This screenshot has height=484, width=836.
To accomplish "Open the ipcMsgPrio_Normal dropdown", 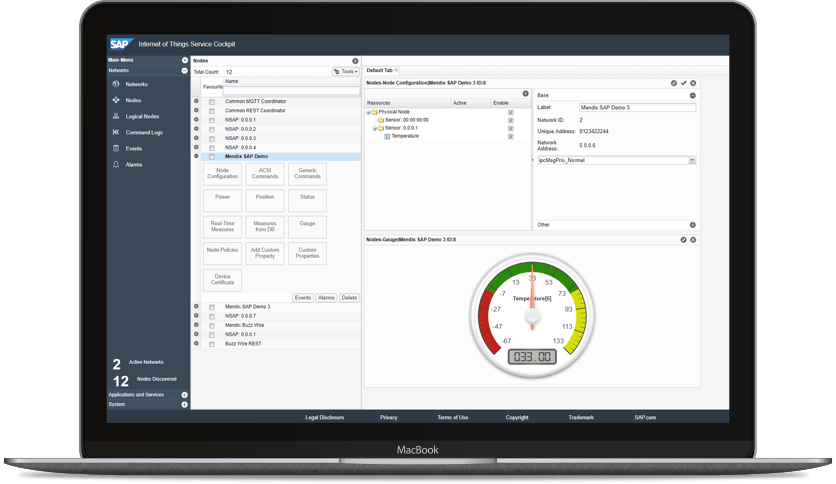I will tap(692, 160).
